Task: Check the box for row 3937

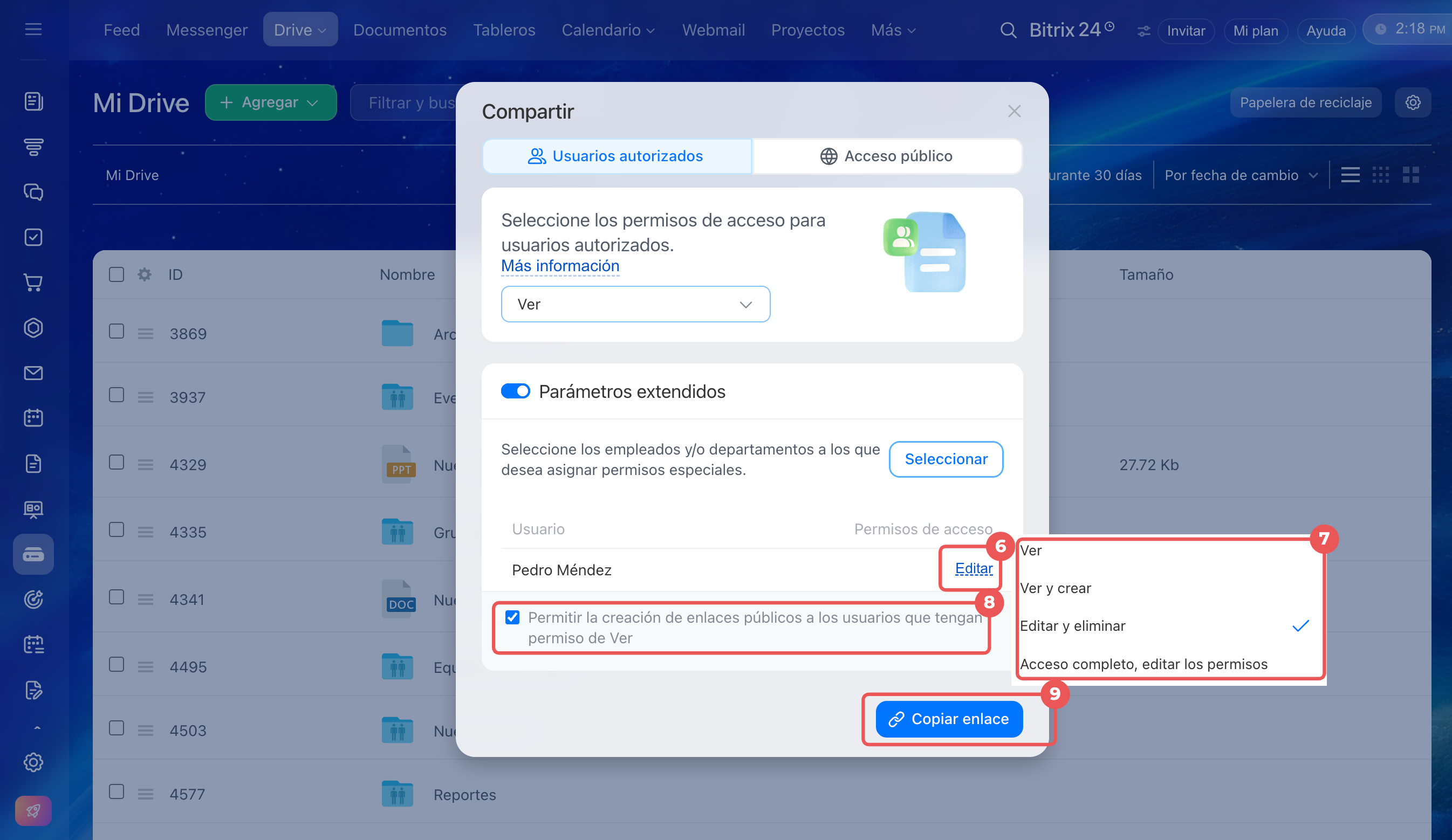Action: coord(117,395)
